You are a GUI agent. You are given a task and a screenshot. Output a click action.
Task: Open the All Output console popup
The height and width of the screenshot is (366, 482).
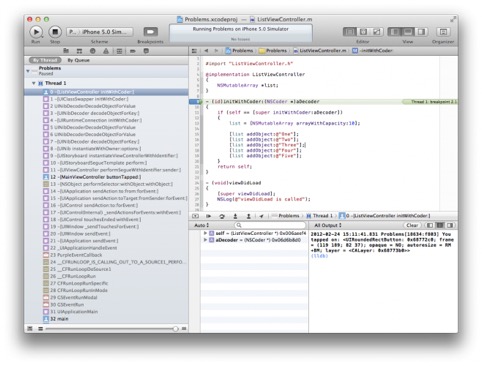click(x=328, y=225)
